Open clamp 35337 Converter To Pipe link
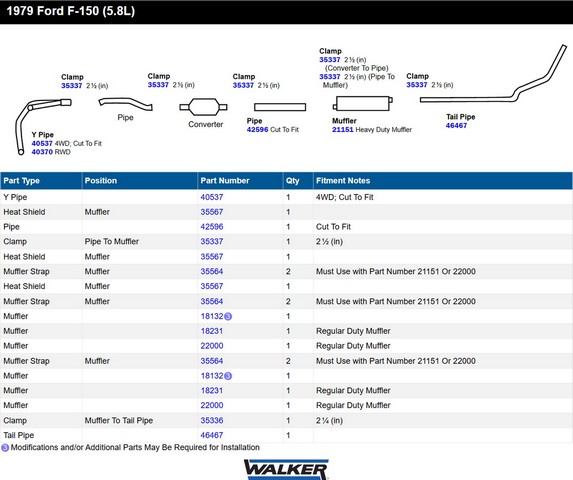The width and height of the screenshot is (573, 480). pos(330,60)
